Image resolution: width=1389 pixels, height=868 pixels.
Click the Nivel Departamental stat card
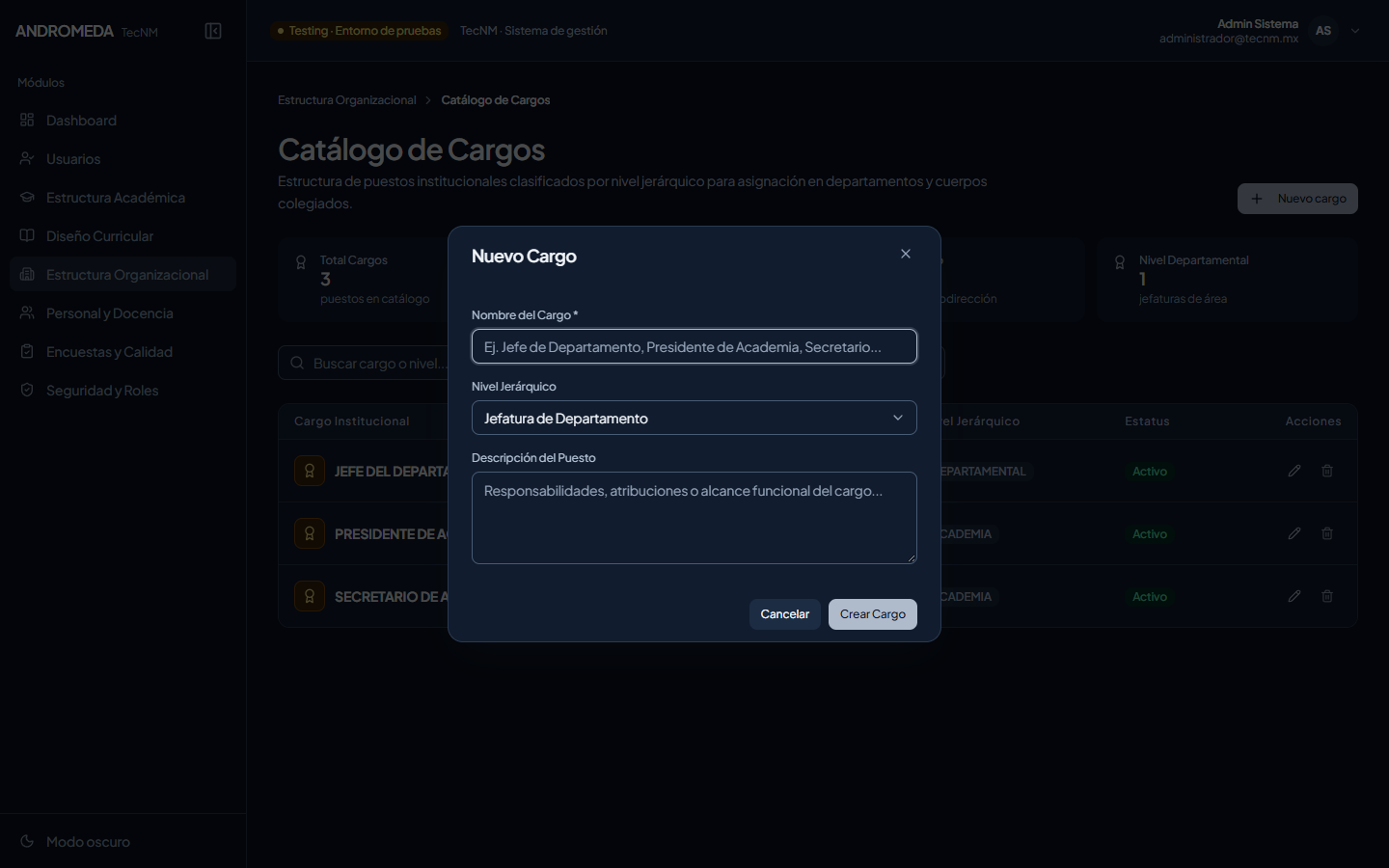[x=1228, y=280]
